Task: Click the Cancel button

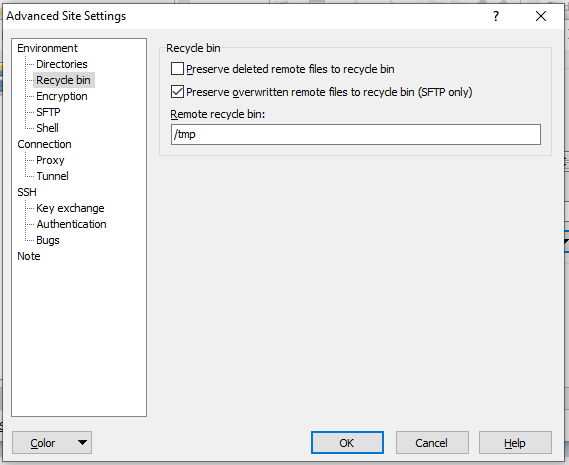Action: [x=432, y=442]
